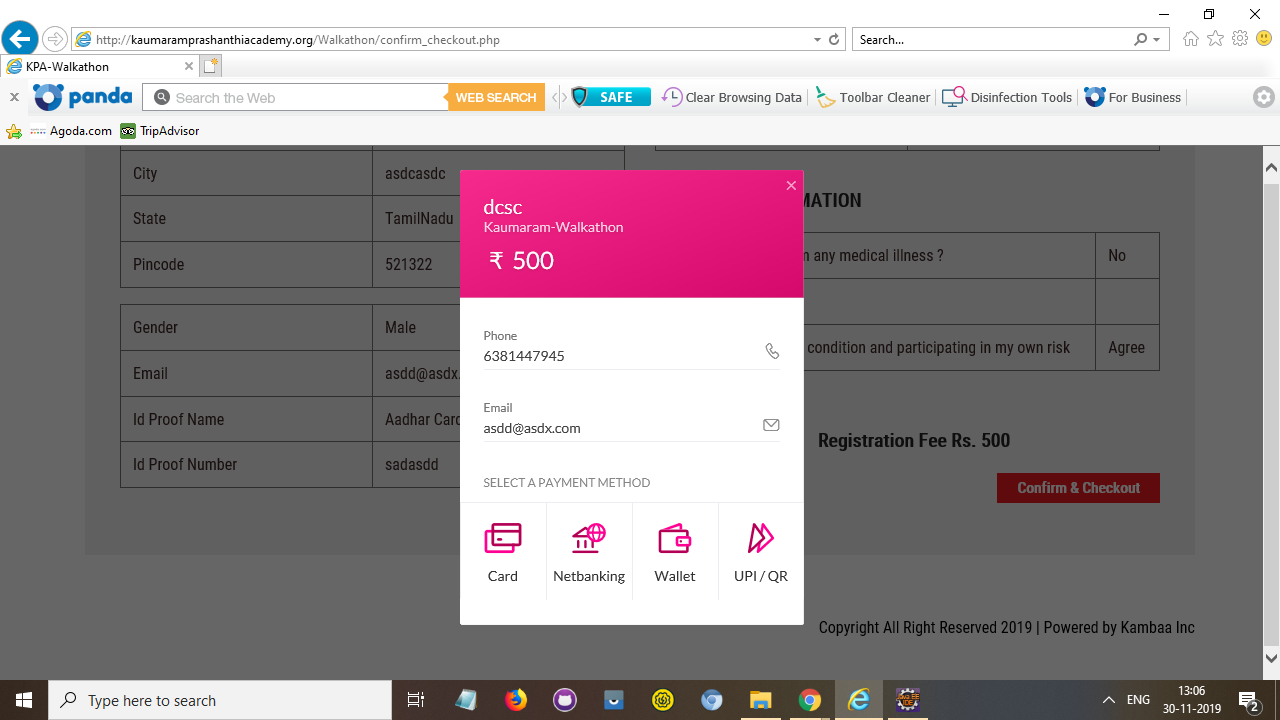Refresh the page with reload icon
Viewport: 1280px width, 720px height.
click(834, 40)
